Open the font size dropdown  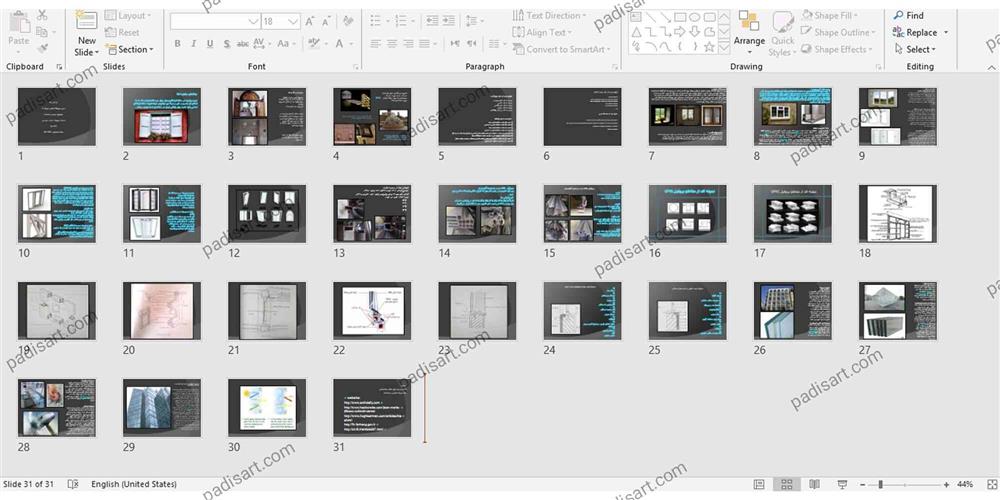coord(292,21)
